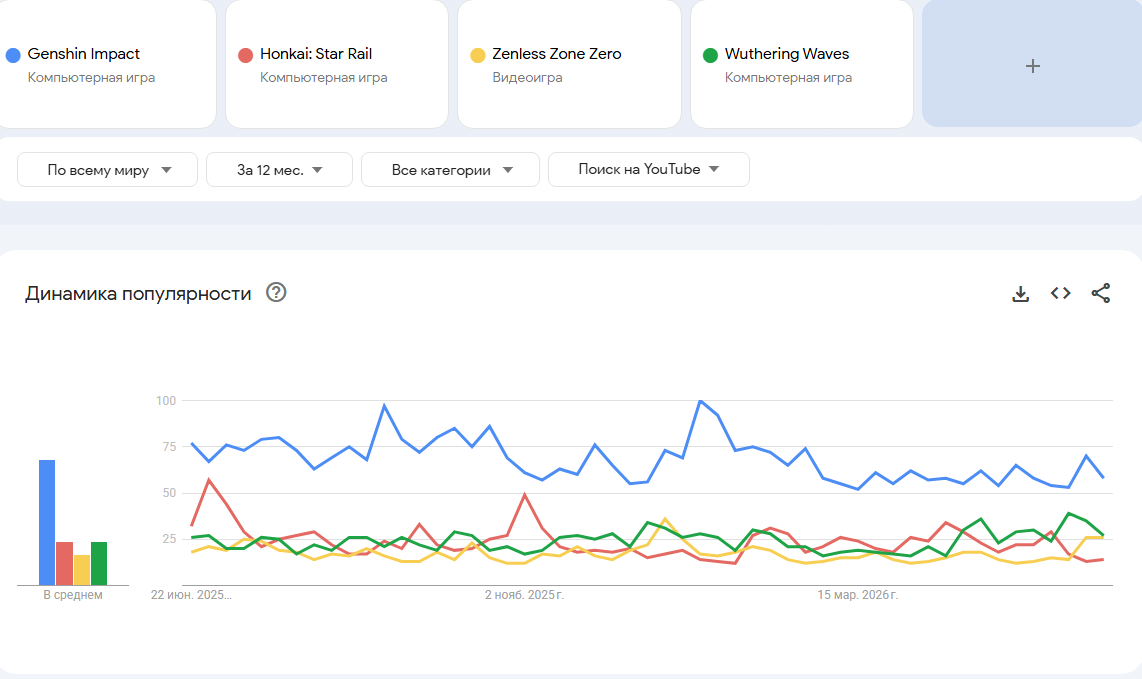The width and height of the screenshot is (1142, 679).
Task: Click the blue Genshin Impact color dot
Action: click(x=13, y=55)
